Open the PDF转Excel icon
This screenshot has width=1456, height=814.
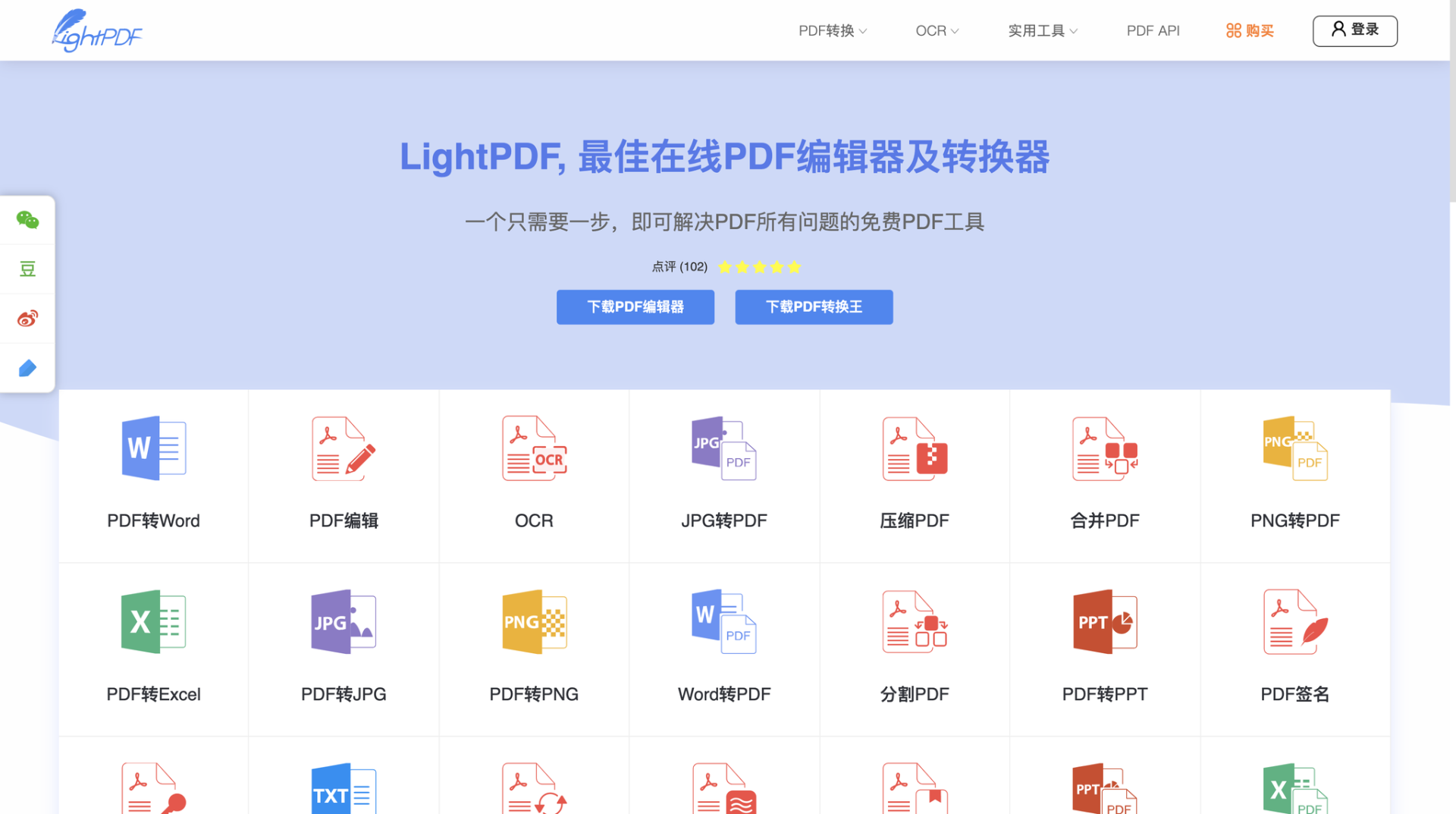pyautogui.click(x=154, y=621)
